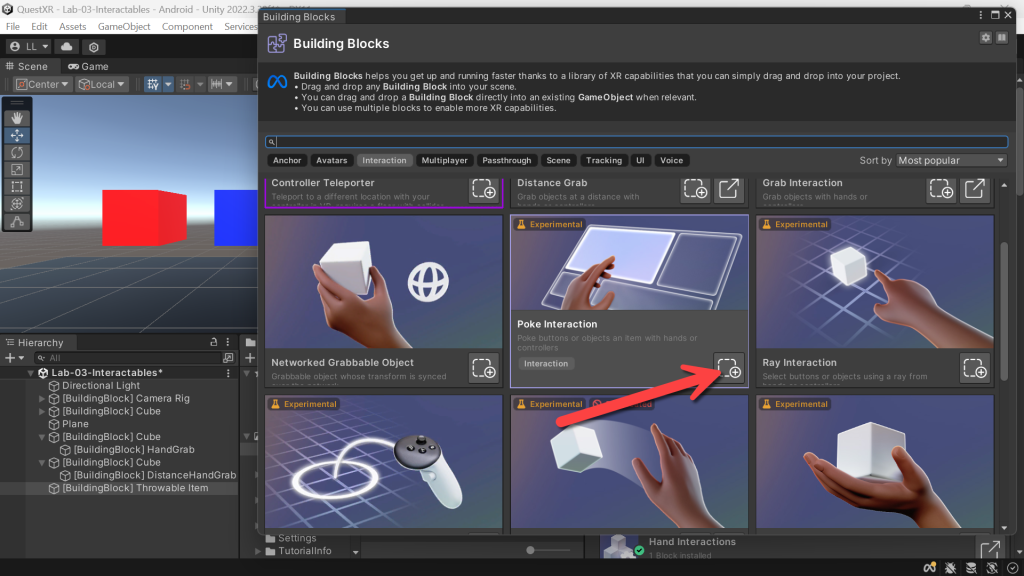This screenshot has width=1024, height=576.
Task: Click the bug debug-mode icon in status bar
Action: [x=950, y=568]
